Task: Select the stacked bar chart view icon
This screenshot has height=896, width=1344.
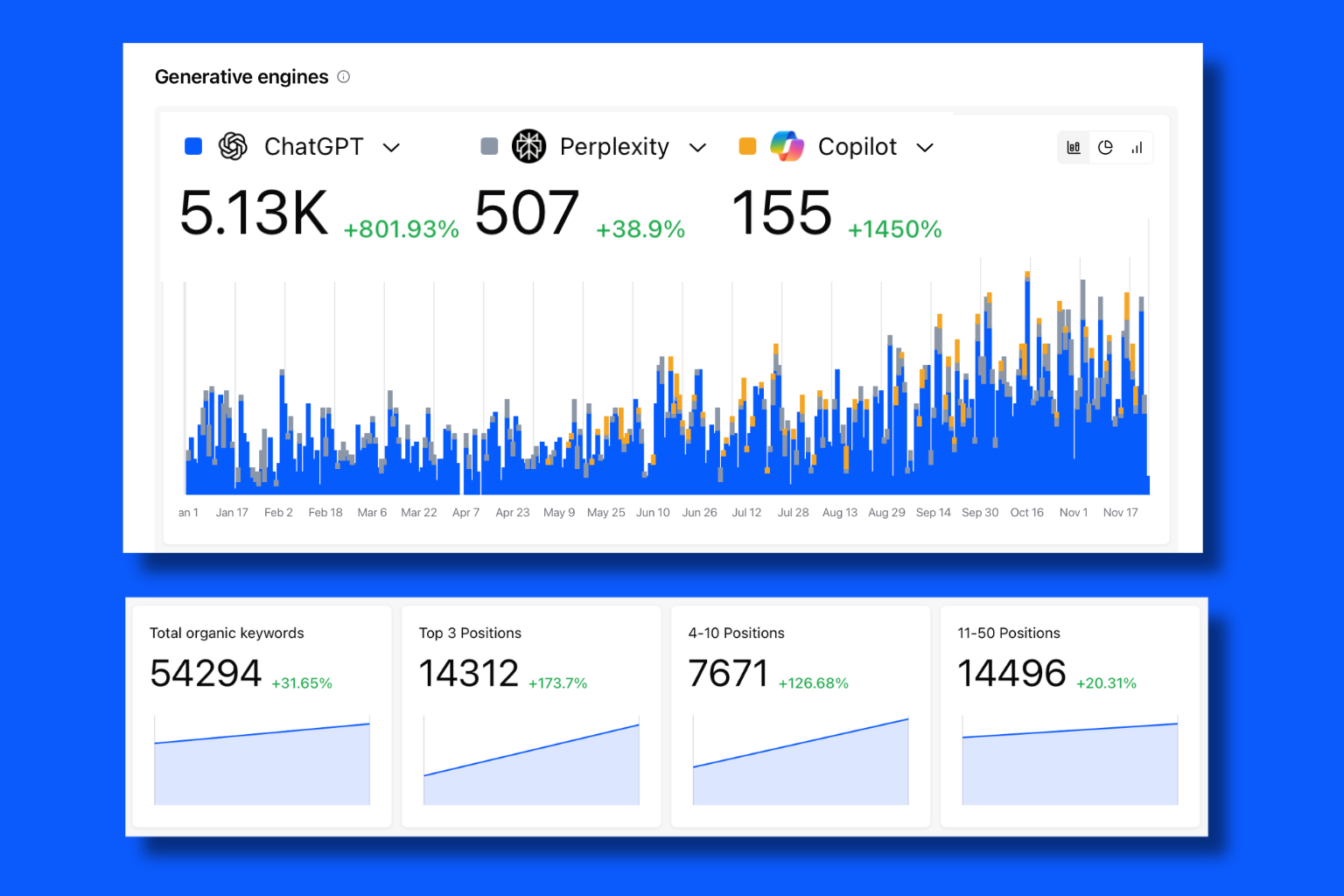Action: [x=1074, y=148]
